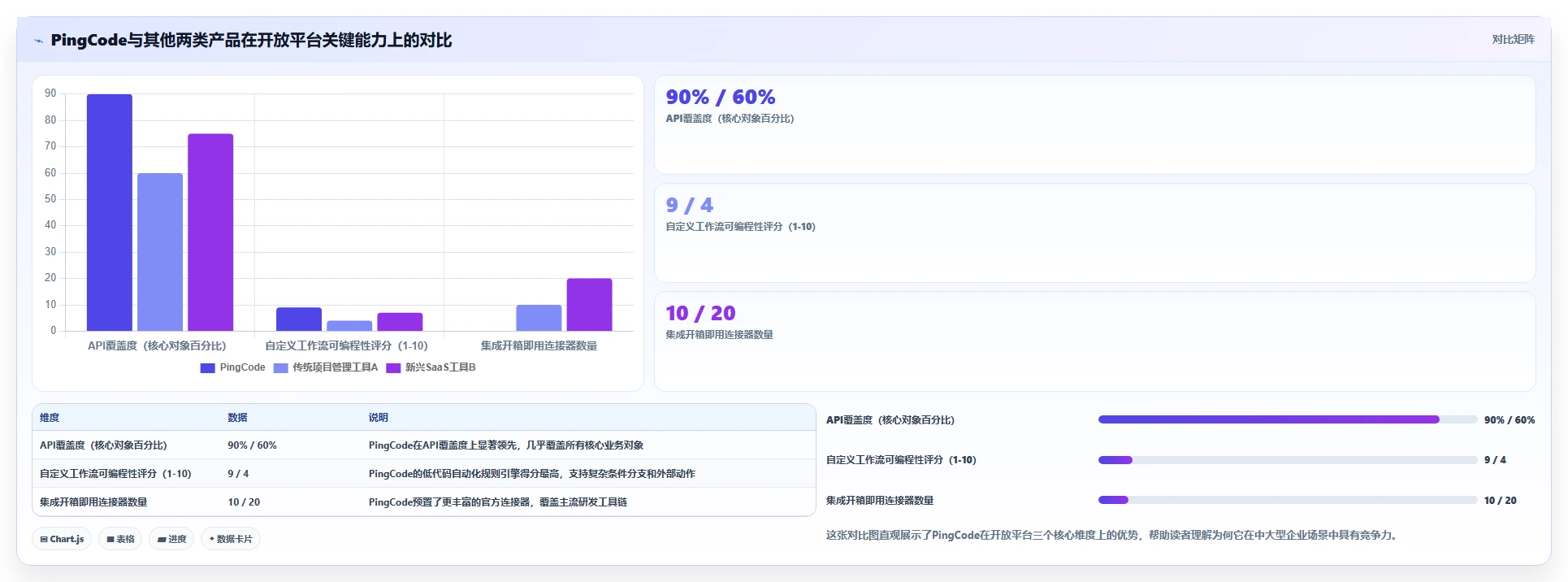Select the 9 / 4 card value
The height and width of the screenshot is (582, 1568).
tap(689, 206)
